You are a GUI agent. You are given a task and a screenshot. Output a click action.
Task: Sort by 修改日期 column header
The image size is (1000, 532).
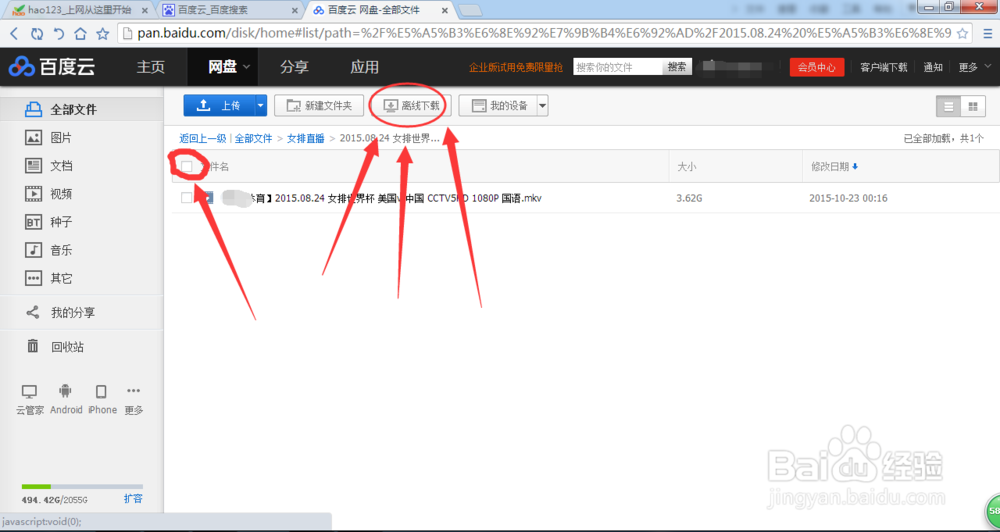834,166
